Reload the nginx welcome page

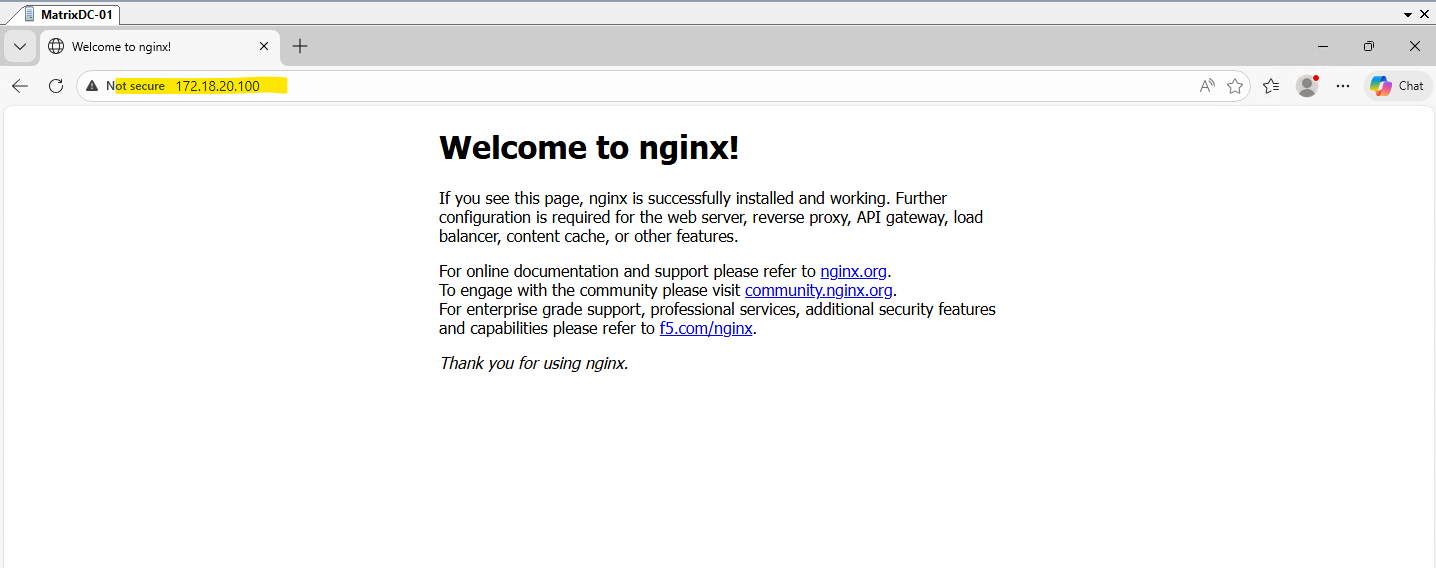click(56, 86)
